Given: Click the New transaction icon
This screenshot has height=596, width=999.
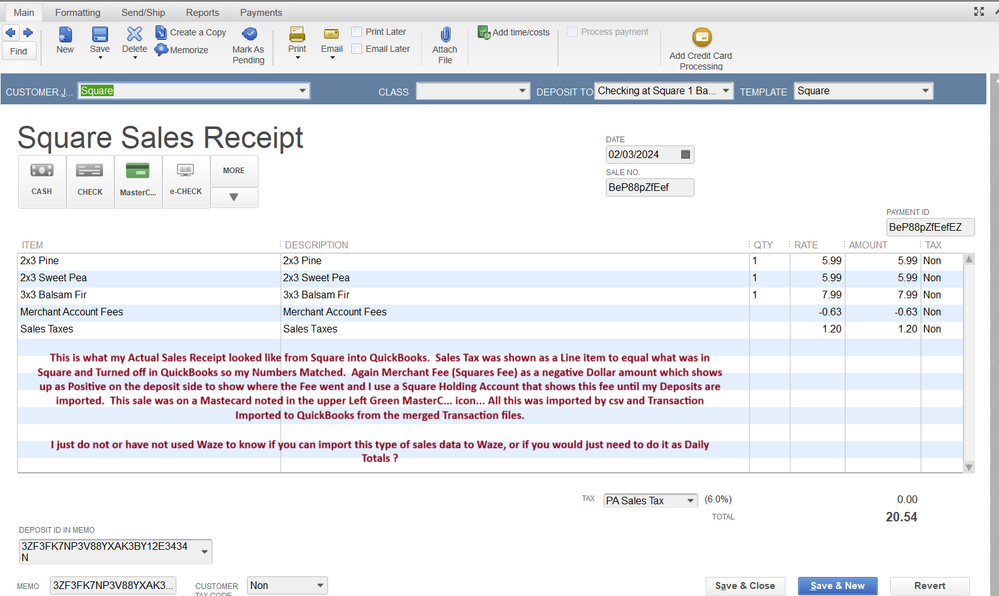Looking at the screenshot, I should [65, 36].
